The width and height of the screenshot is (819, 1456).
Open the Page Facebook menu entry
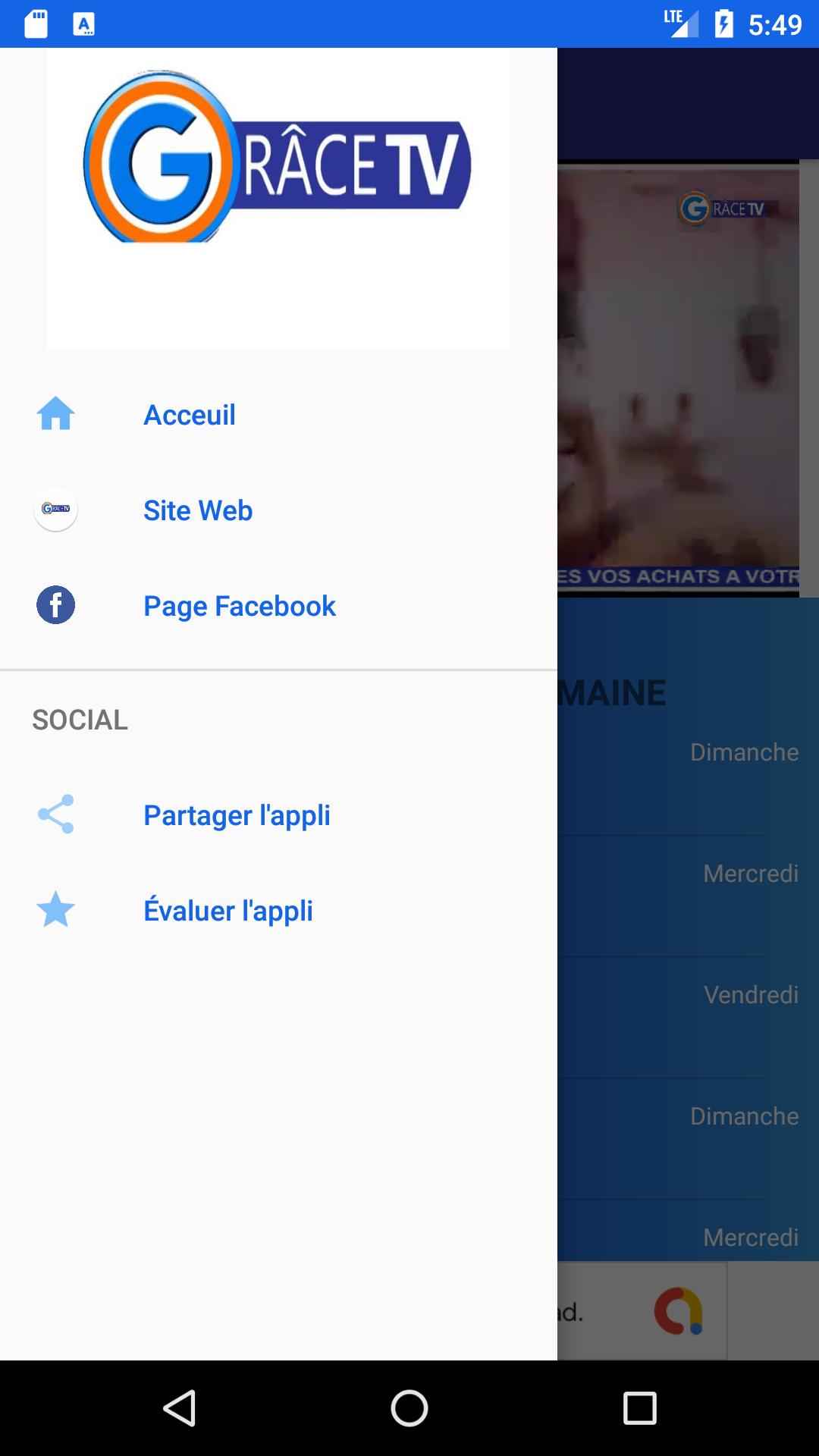coord(278,606)
